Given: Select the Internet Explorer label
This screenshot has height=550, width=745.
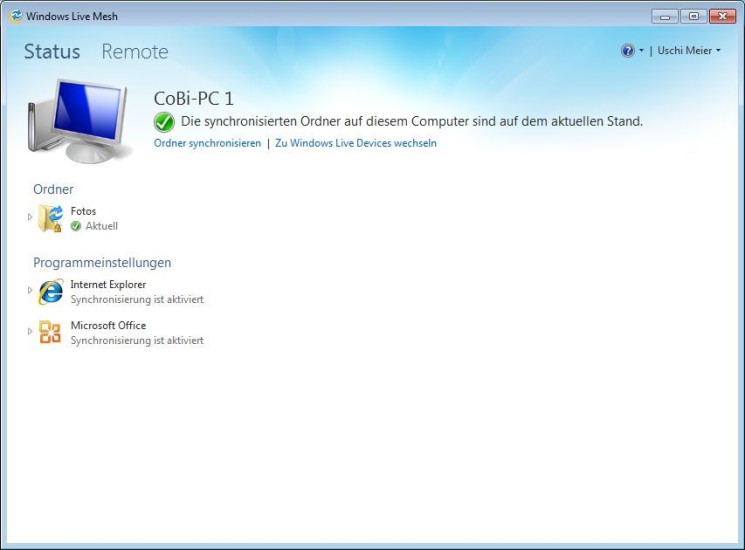Looking at the screenshot, I should click(x=108, y=284).
